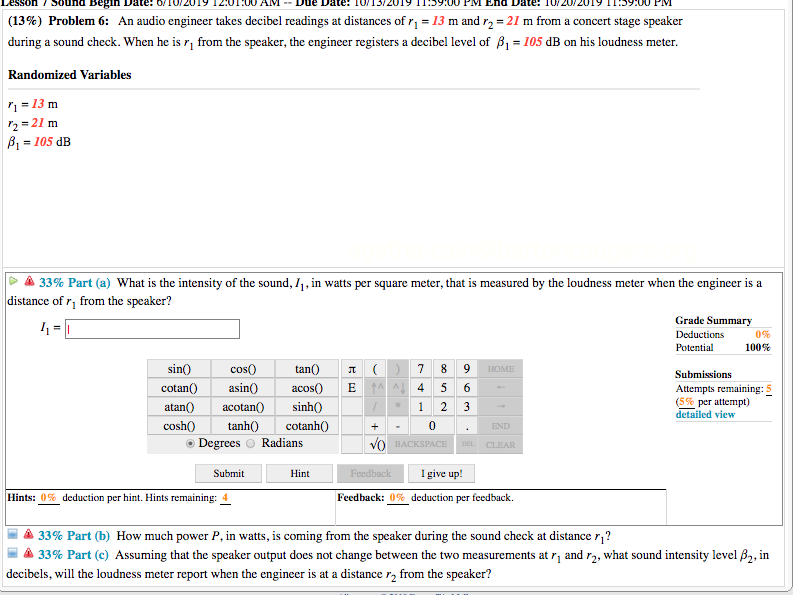
Task: Click the I give up! button
Action: (x=442, y=474)
